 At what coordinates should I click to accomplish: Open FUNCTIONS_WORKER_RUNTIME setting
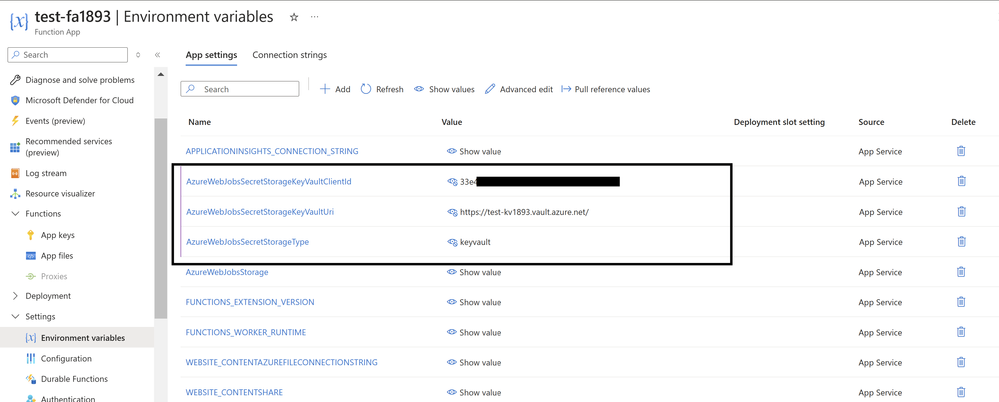click(246, 332)
